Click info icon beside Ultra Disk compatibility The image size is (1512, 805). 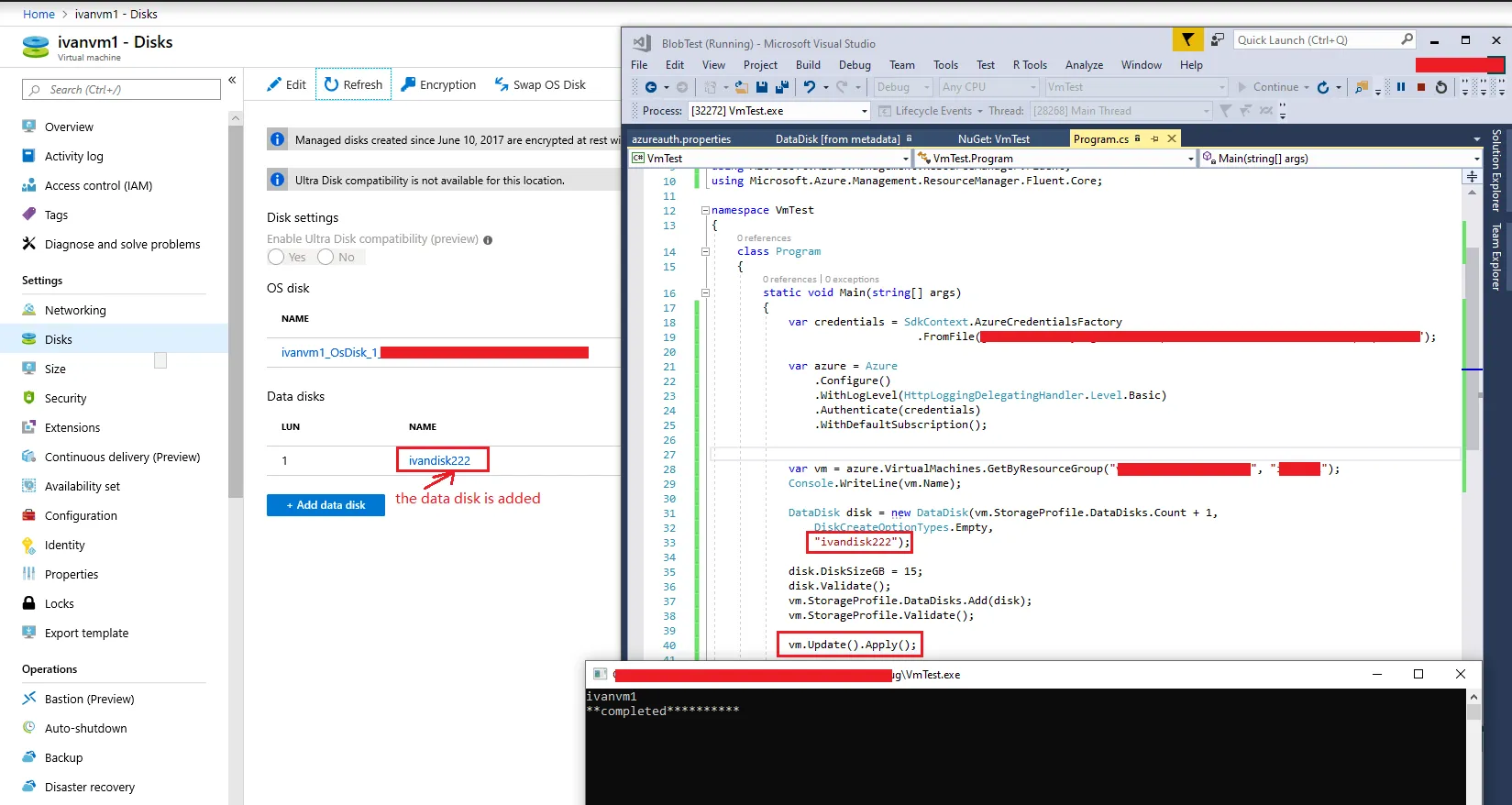coord(488,240)
